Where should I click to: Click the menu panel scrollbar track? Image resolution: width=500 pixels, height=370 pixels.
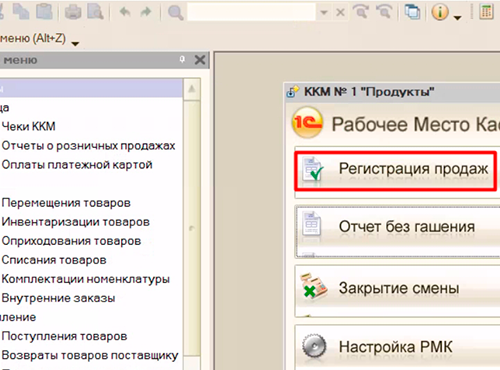click(x=192, y=229)
